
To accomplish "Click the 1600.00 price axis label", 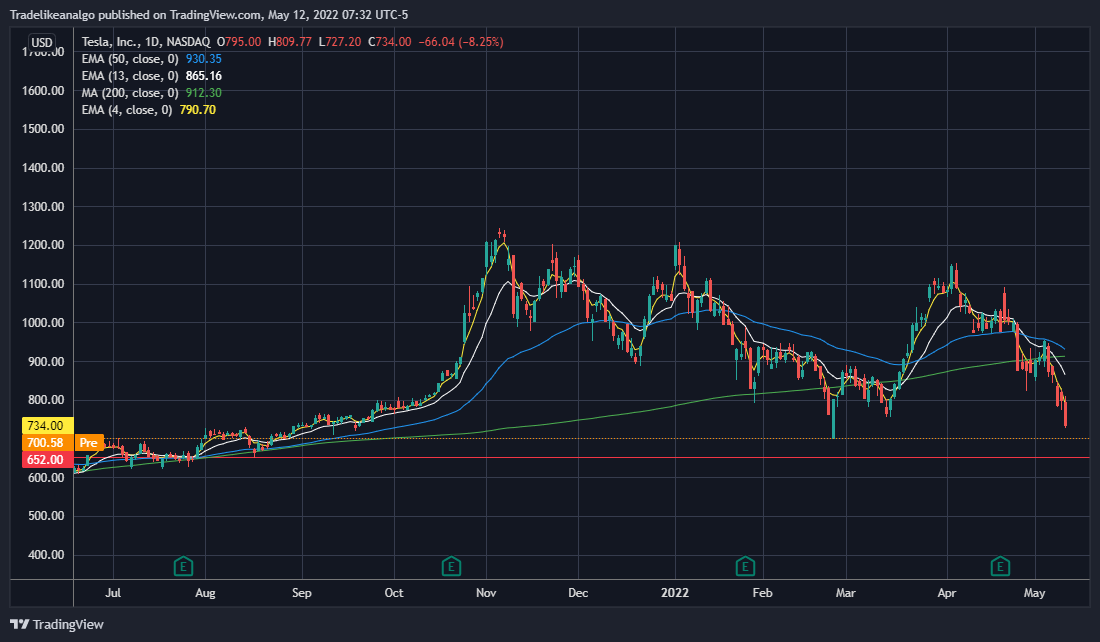I will tap(43, 91).
